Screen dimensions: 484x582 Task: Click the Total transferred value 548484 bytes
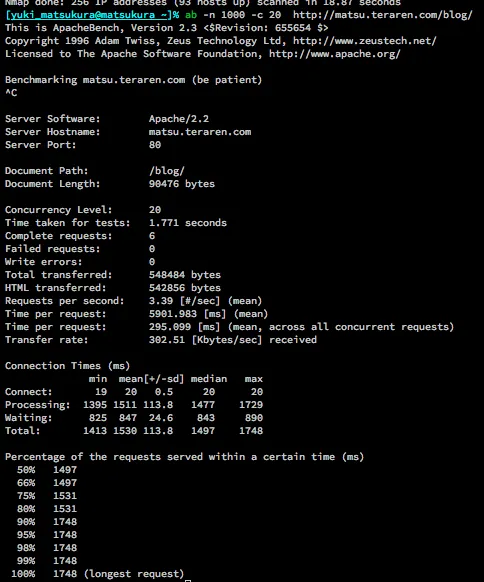click(x=184, y=275)
